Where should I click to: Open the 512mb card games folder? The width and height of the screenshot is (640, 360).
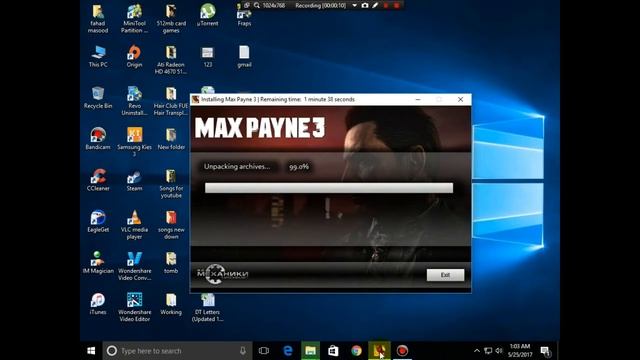pos(171,18)
